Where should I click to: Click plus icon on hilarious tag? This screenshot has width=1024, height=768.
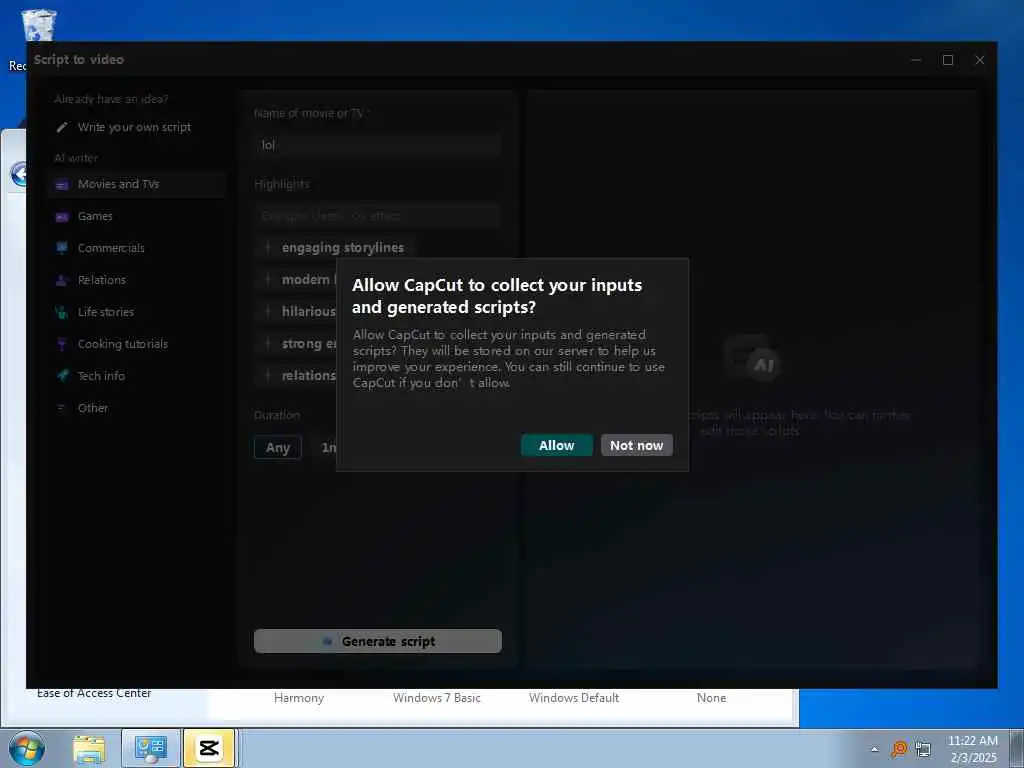(x=267, y=312)
